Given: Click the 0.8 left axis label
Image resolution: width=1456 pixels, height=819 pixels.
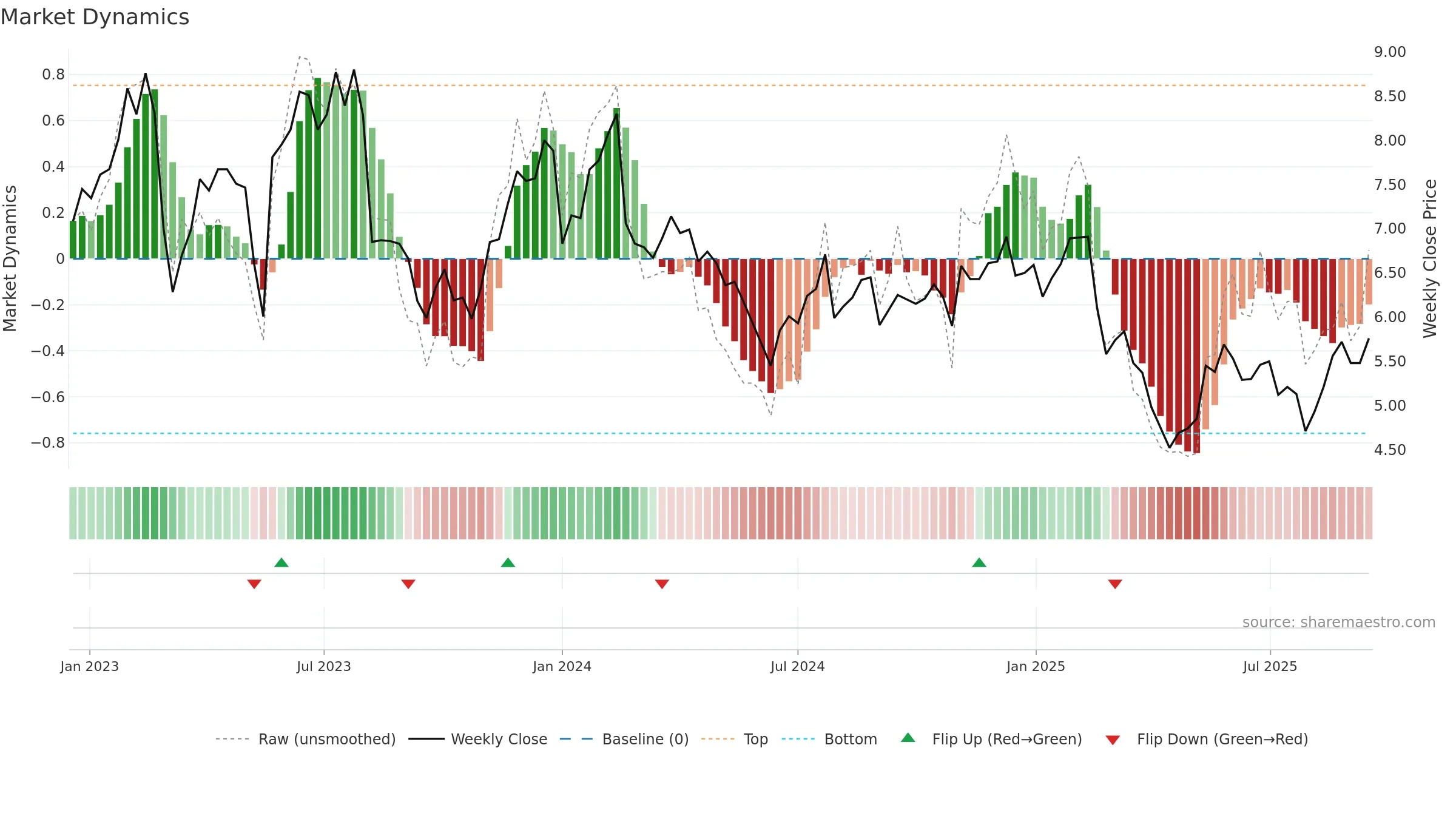Looking at the screenshot, I should tap(53, 75).
